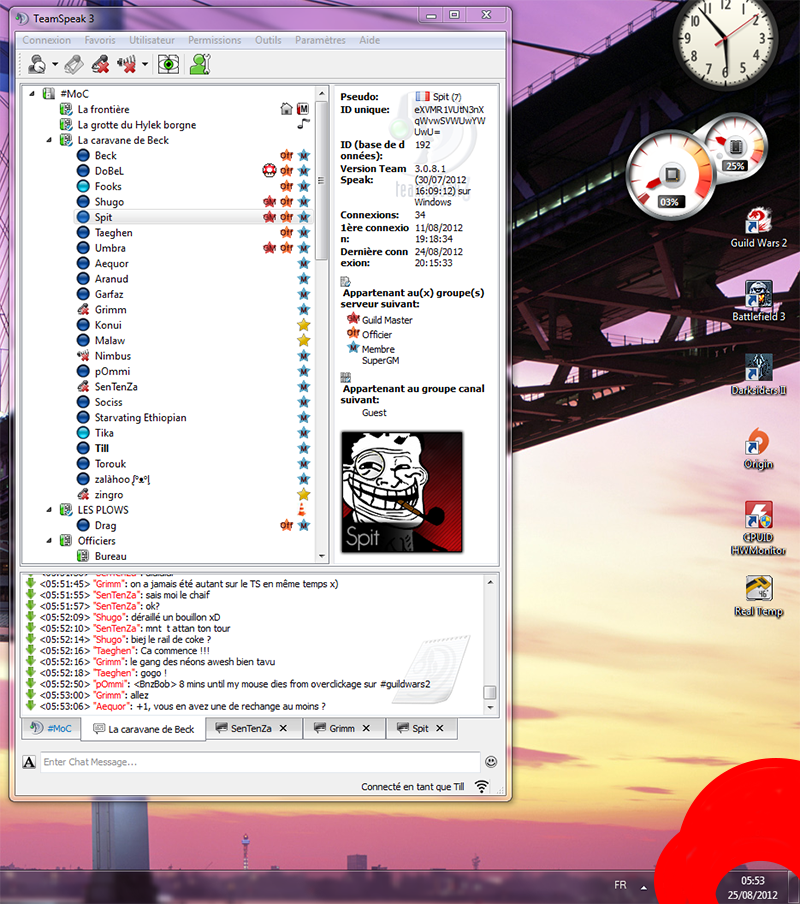Click the muted icon beside zingro
The width and height of the screenshot is (800, 904).
[x=84, y=495]
